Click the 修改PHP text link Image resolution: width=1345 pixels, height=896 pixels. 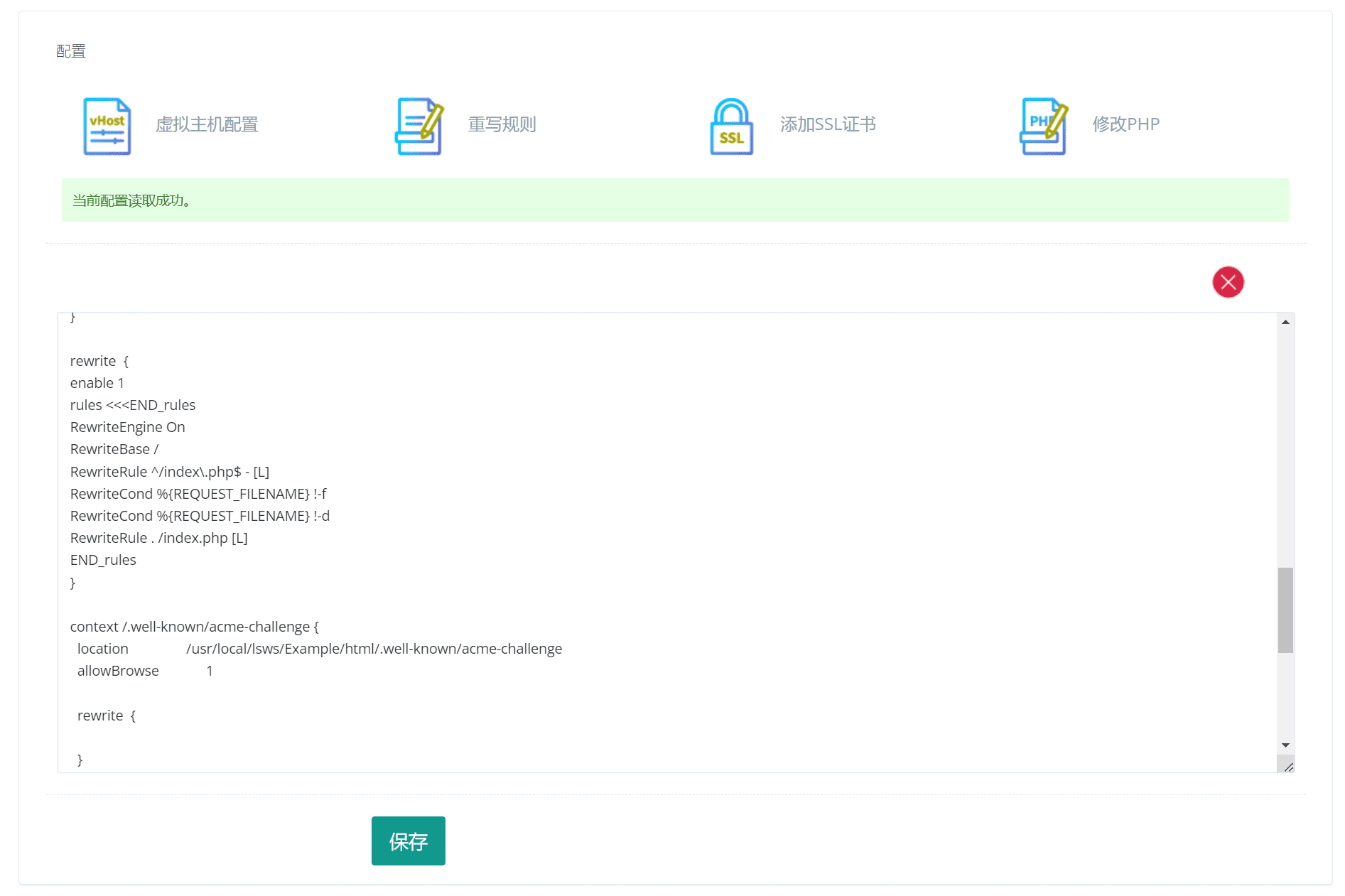click(1126, 125)
